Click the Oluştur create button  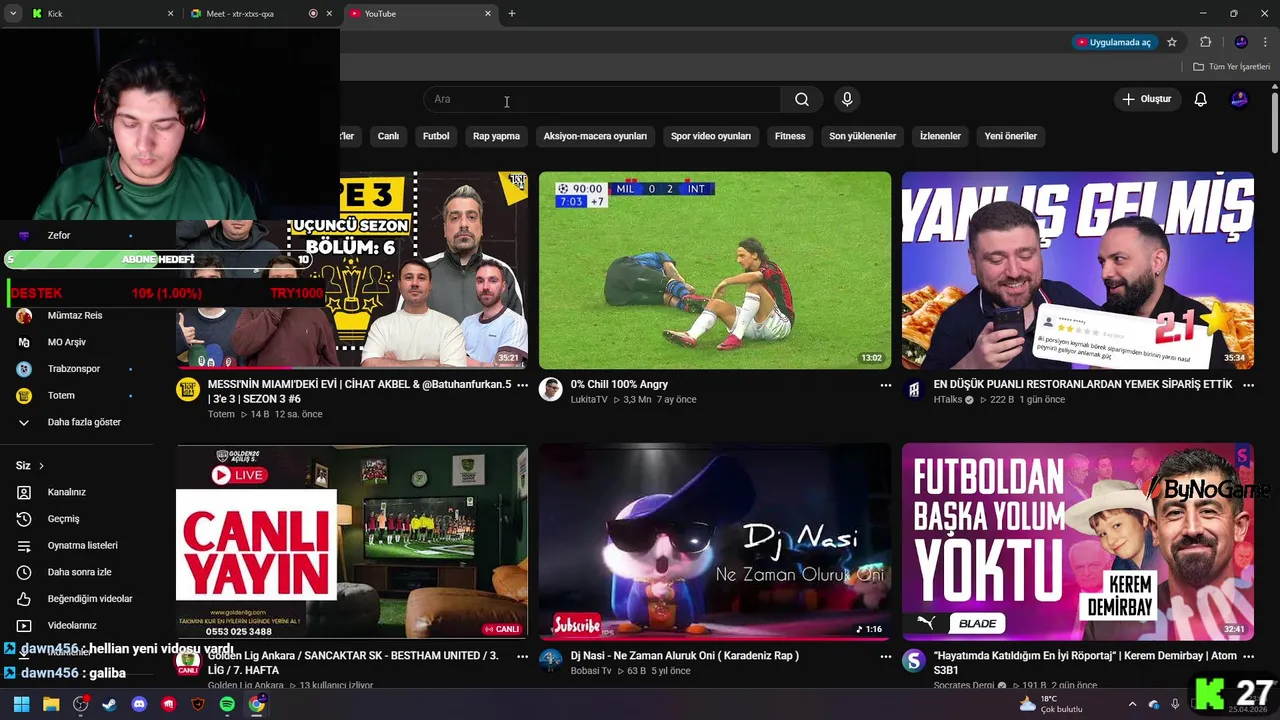(x=1146, y=99)
